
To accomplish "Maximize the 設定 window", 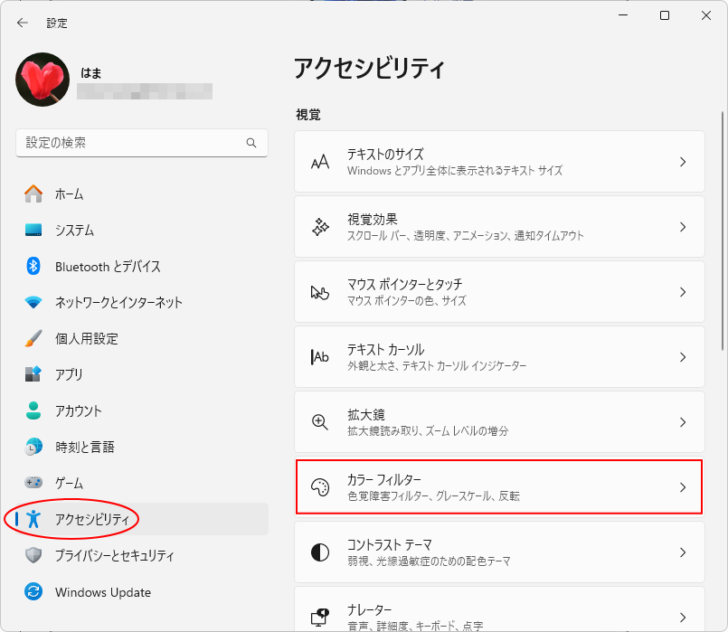I will [664, 15].
